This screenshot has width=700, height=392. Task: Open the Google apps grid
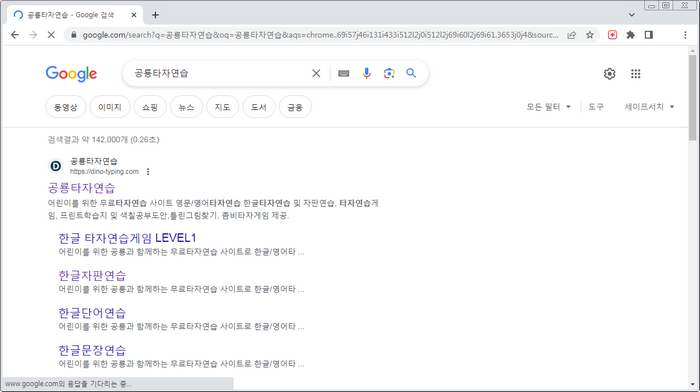point(636,74)
